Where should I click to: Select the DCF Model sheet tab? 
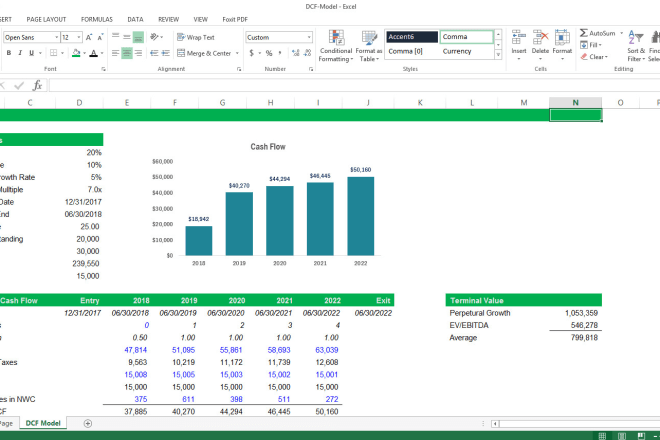pyautogui.click(x=43, y=423)
